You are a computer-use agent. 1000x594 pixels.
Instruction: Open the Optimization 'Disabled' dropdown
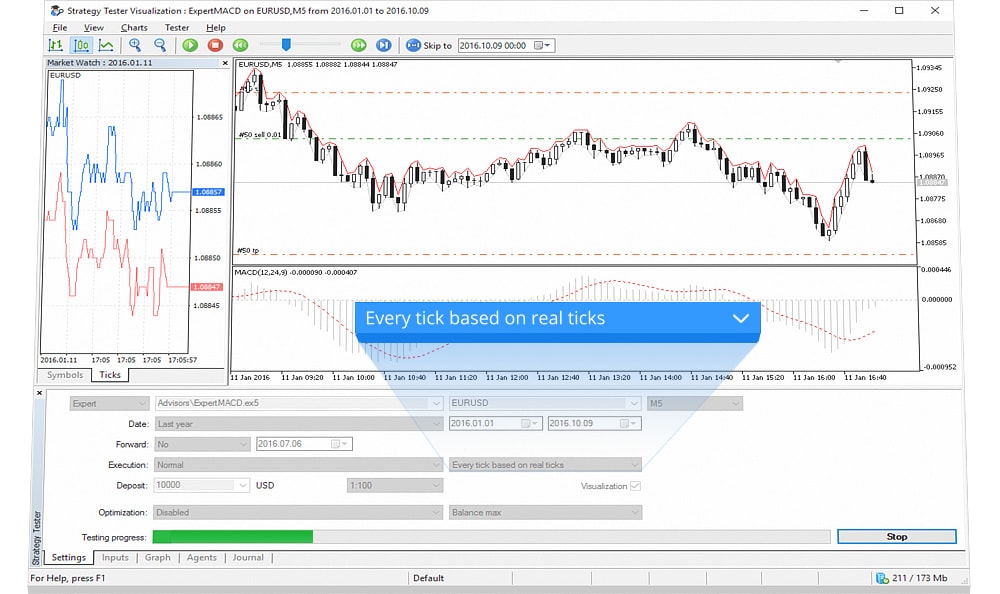click(298, 512)
